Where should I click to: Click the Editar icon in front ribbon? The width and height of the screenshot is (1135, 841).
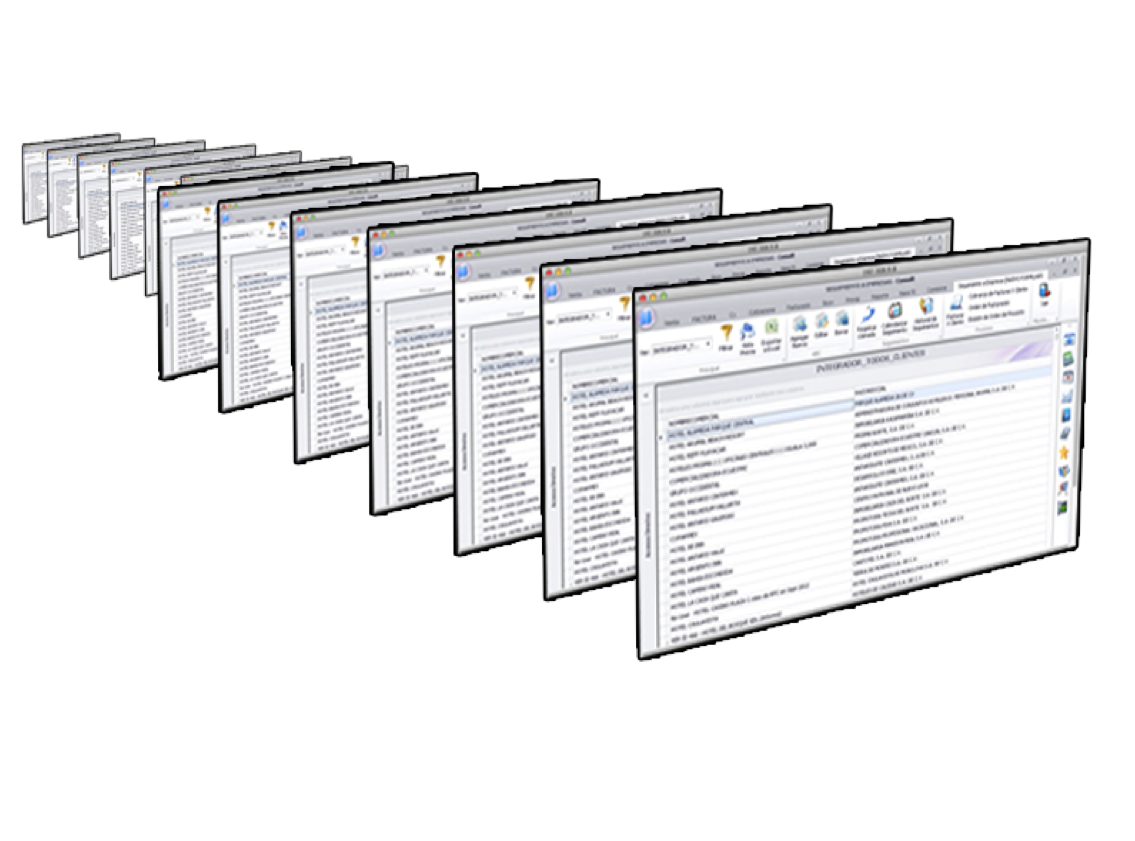click(x=822, y=321)
